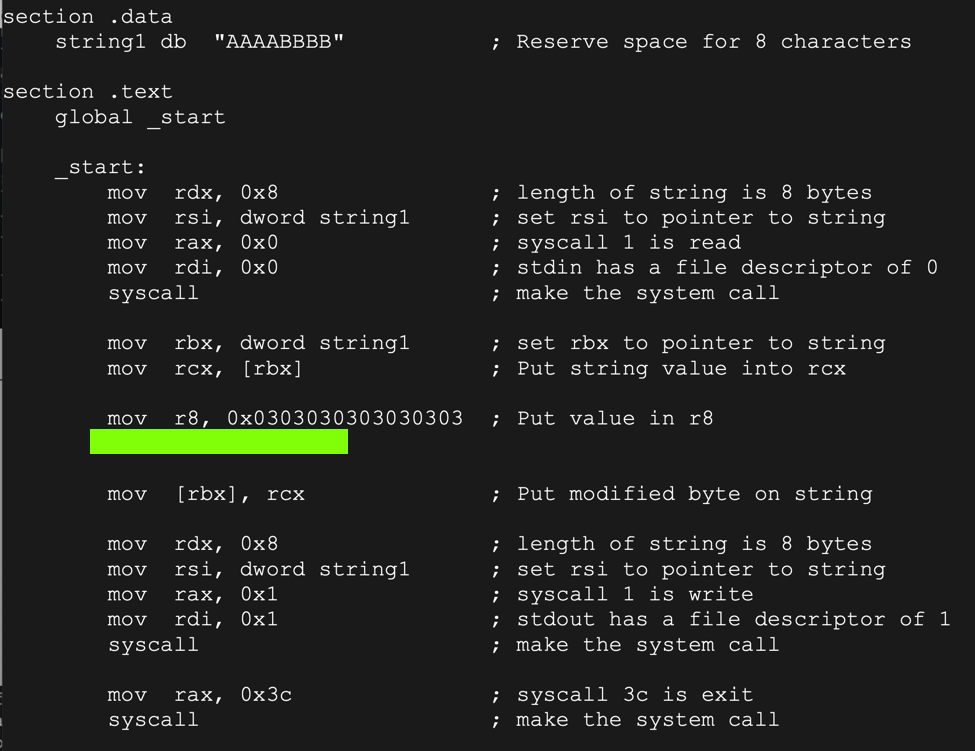Click the "section .data" line

[87, 17]
